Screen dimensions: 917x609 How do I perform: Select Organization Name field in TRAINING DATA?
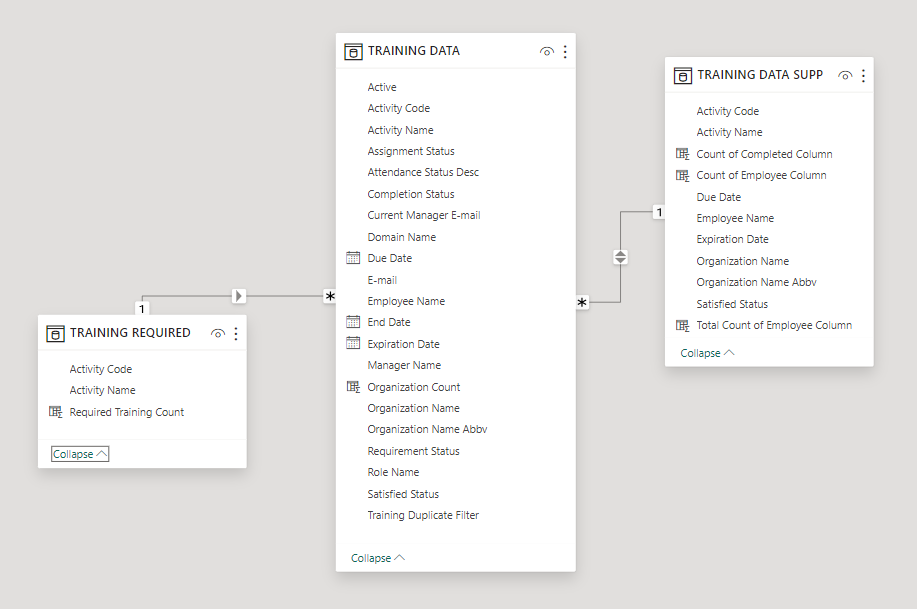[x=413, y=408]
